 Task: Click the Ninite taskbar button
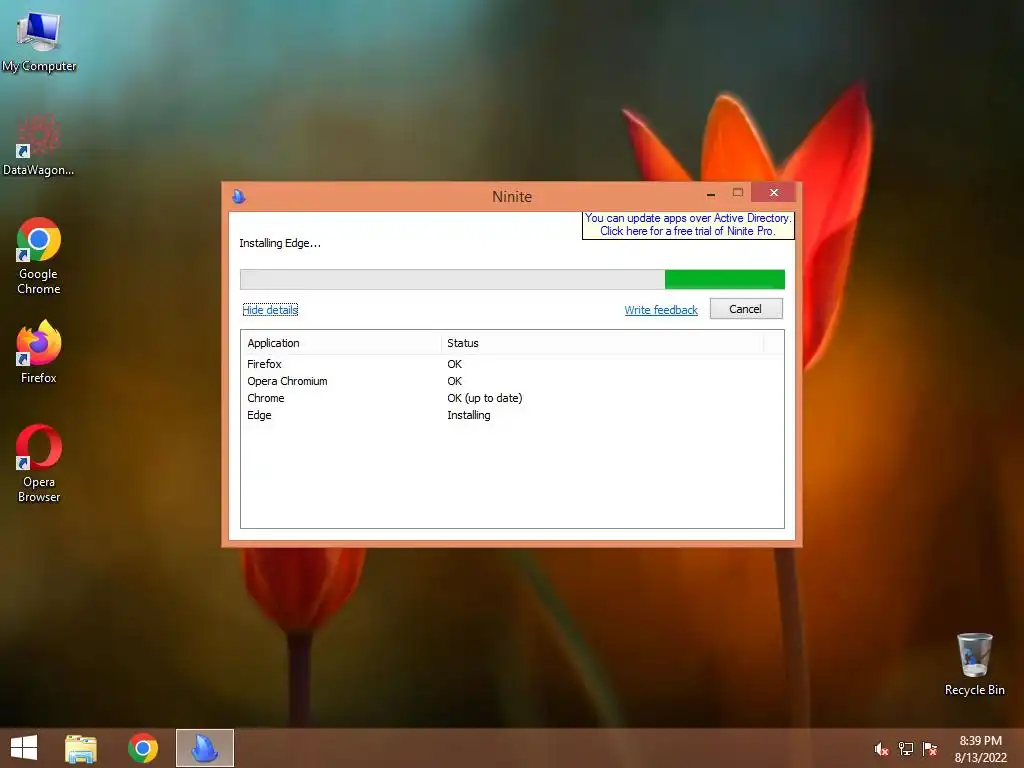[x=204, y=748]
